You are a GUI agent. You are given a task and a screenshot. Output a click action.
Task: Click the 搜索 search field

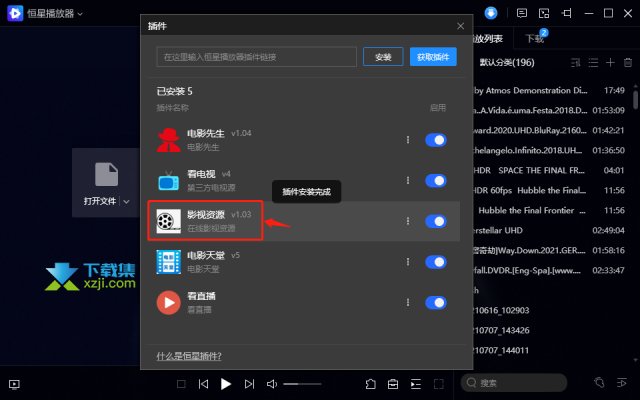pyautogui.click(x=514, y=383)
